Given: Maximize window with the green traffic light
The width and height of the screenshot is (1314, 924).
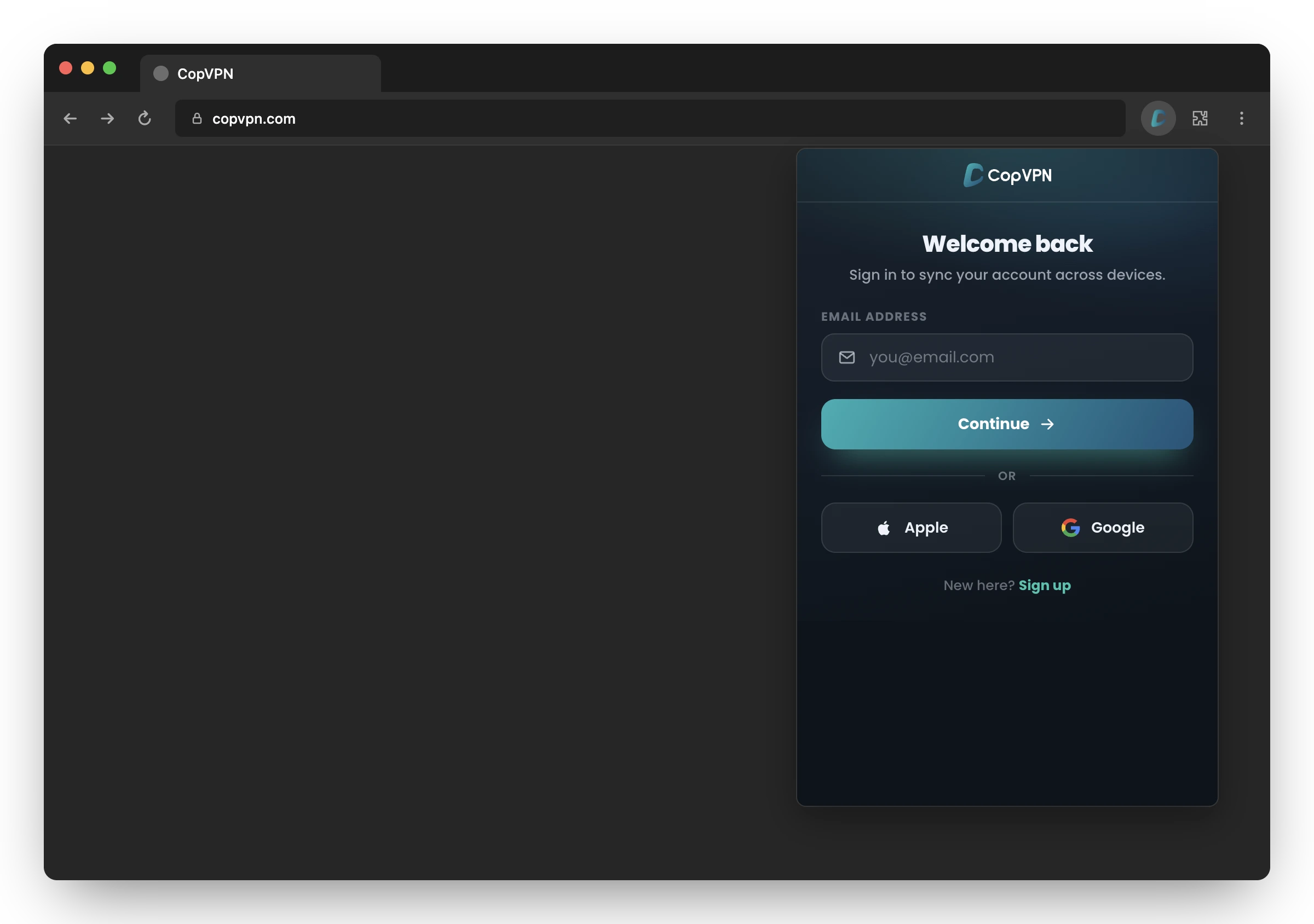Looking at the screenshot, I should click(109, 68).
